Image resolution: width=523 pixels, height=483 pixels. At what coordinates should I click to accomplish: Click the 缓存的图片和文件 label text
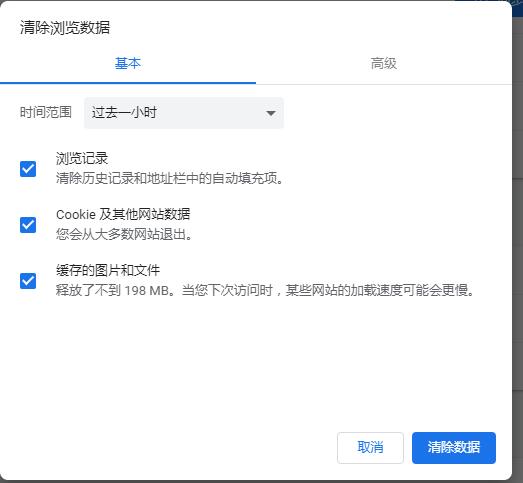click(108, 271)
